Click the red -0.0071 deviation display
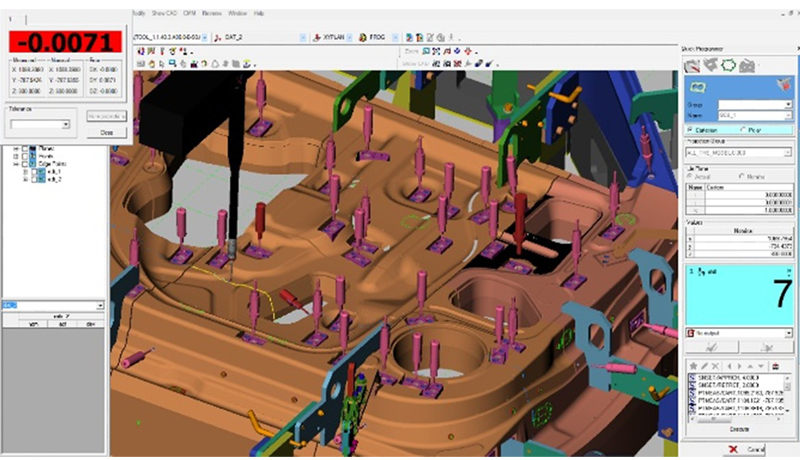Screen dimensions: 800x460 pyautogui.click(x=65, y=42)
